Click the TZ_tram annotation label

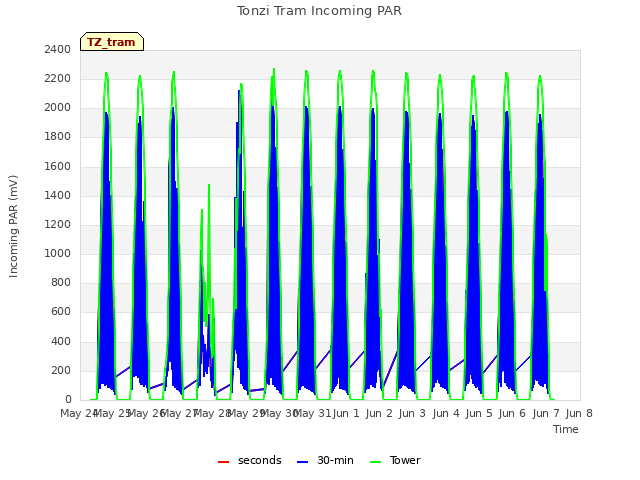111,42
